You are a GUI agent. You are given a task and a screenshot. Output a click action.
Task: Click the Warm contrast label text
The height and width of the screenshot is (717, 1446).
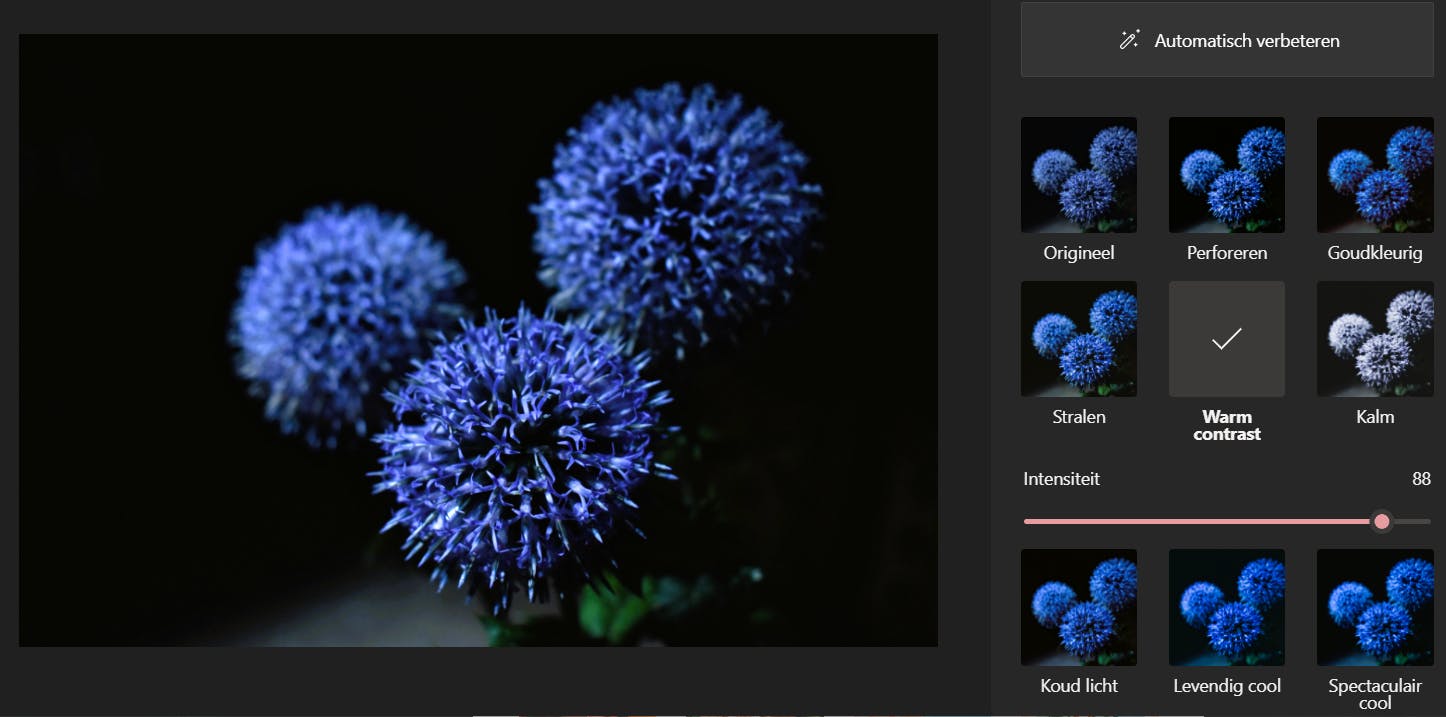pyautogui.click(x=1227, y=425)
